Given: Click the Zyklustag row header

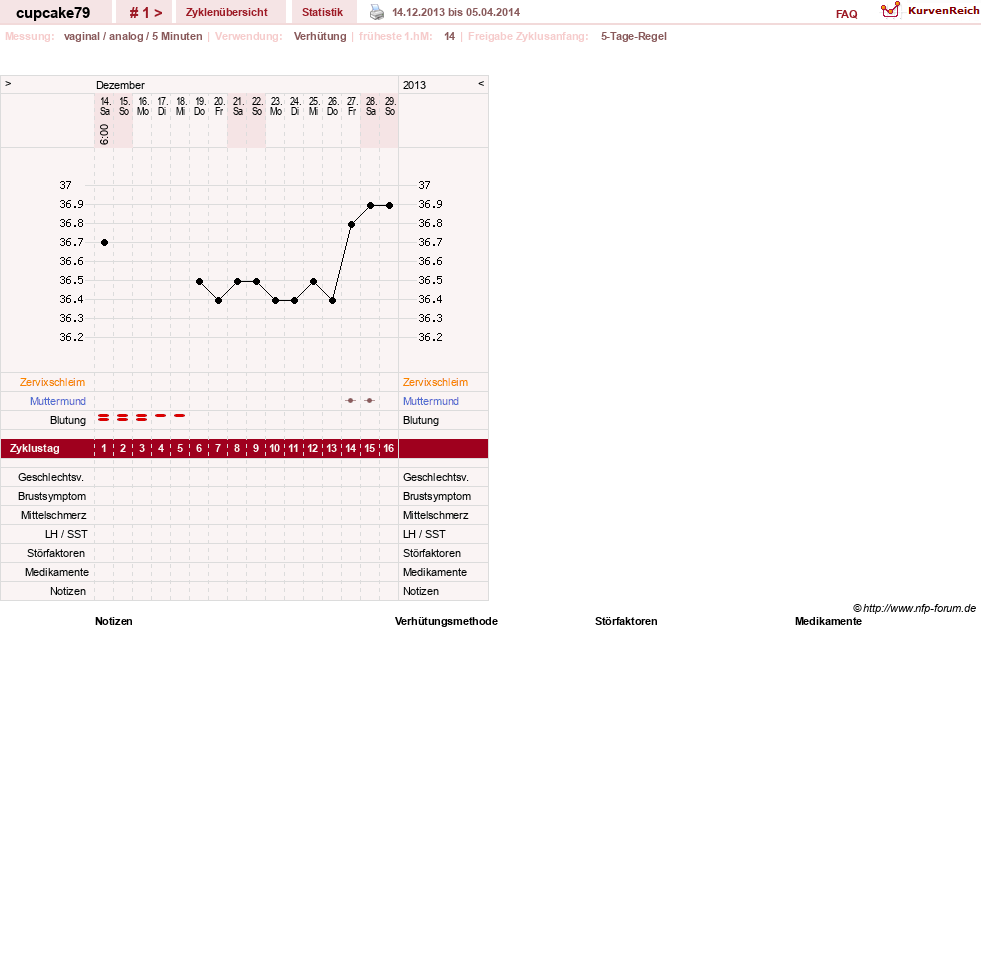Looking at the screenshot, I should click(34, 449).
